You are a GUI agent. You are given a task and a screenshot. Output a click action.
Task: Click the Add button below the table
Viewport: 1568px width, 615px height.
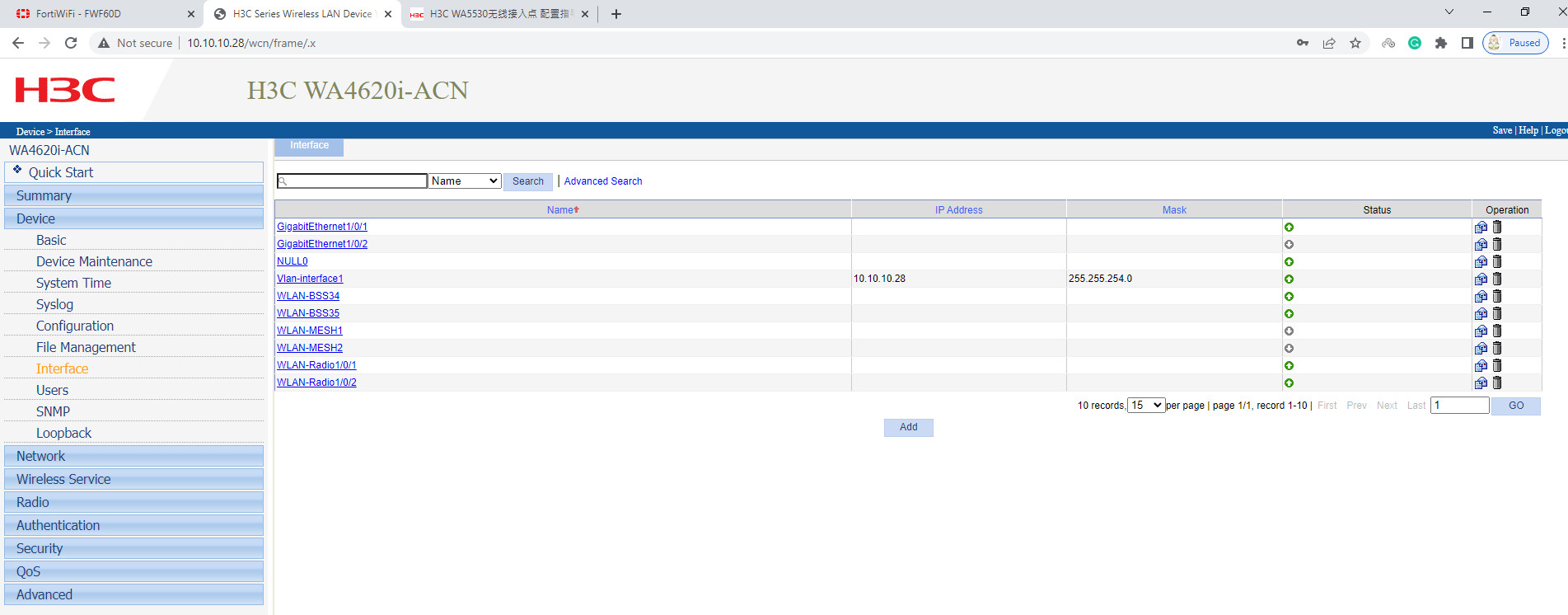pos(909,427)
